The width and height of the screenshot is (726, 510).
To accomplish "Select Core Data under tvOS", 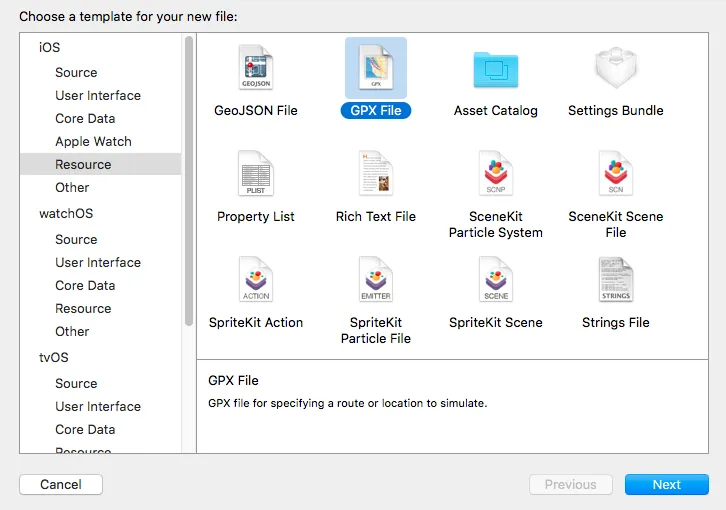I will click(x=85, y=429).
